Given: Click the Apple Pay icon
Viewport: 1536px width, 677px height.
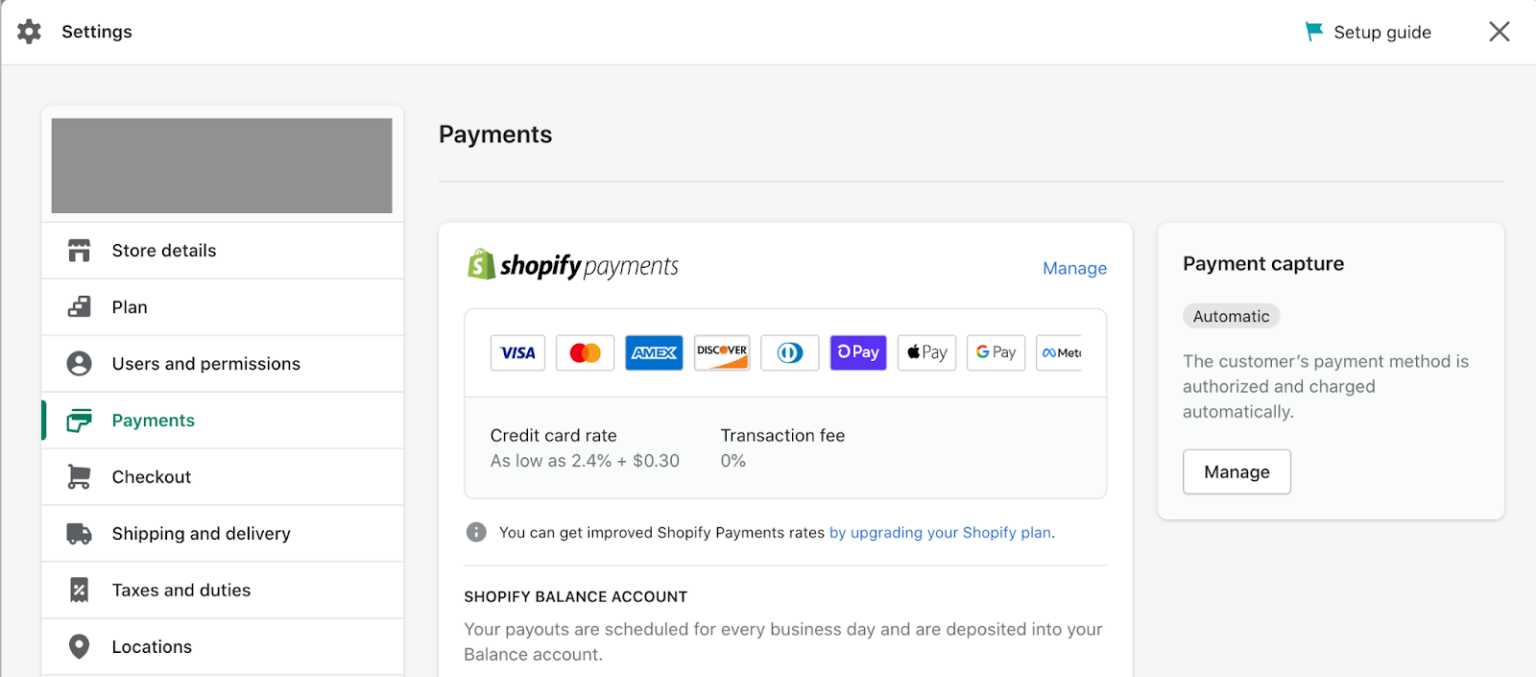Looking at the screenshot, I should point(926,352).
